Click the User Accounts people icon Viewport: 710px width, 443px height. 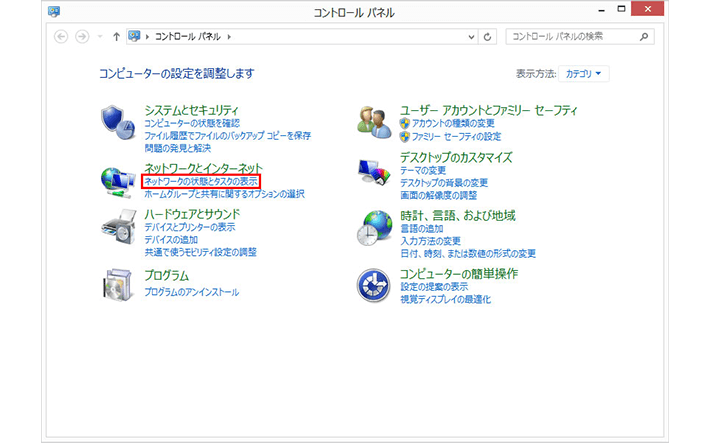click(375, 122)
